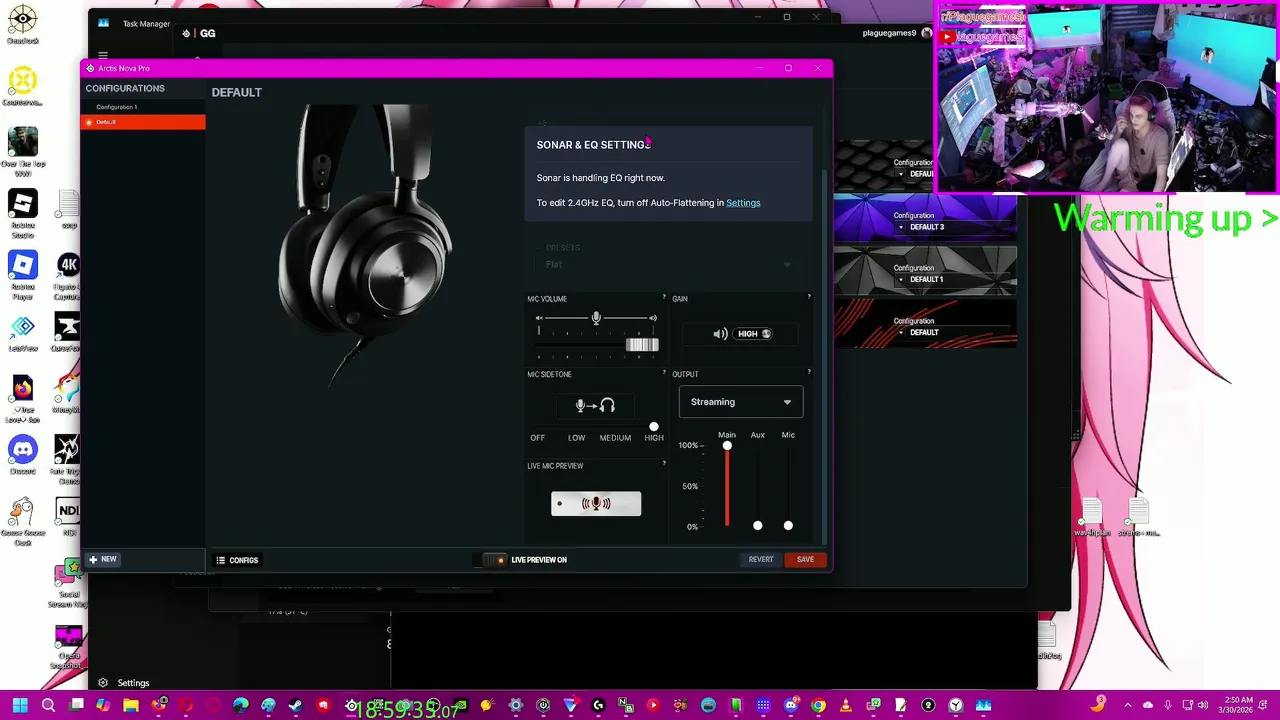
Task: Open help for Live Mic Preview
Action: click(664, 463)
